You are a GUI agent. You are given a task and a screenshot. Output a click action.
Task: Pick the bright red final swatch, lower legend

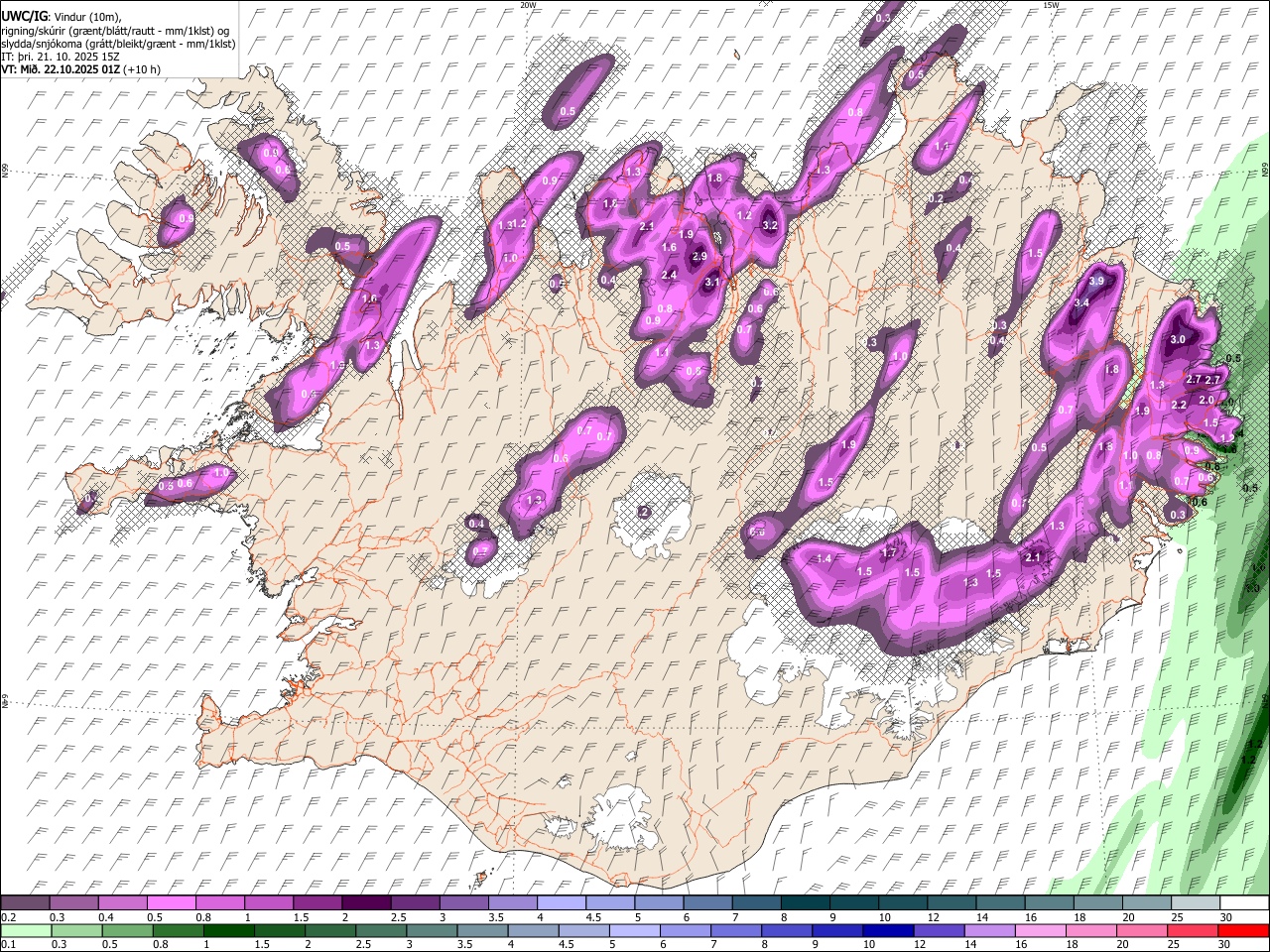pyautogui.click(x=1243, y=931)
